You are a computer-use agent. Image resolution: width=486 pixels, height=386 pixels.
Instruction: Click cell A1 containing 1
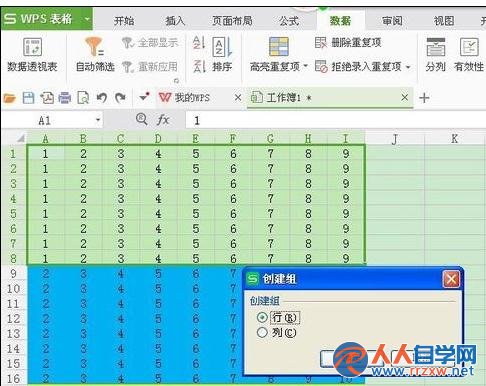[45, 154]
